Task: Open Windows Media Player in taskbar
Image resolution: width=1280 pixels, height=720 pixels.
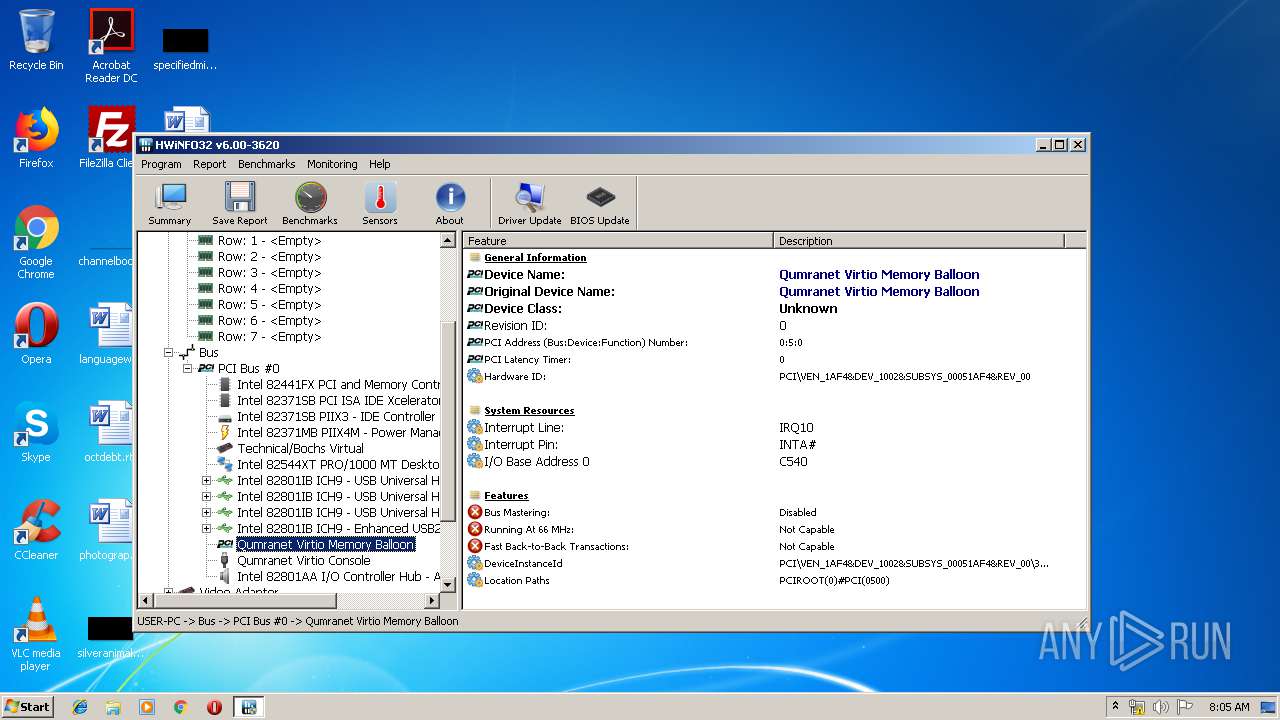Action: click(147, 707)
